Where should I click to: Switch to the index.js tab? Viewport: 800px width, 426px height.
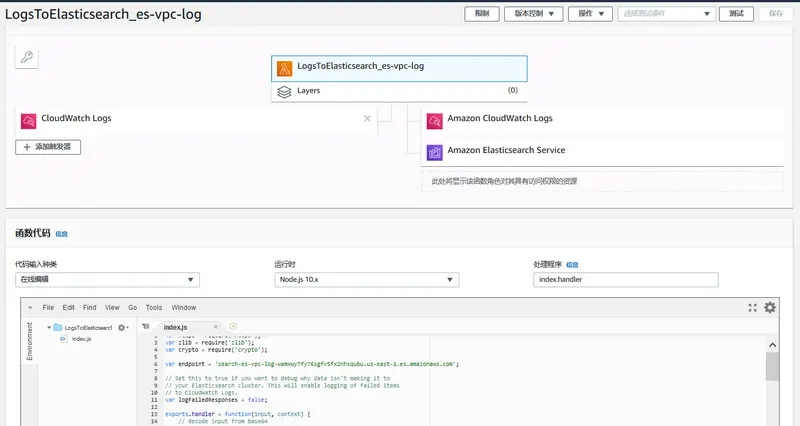(x=176, y=327)
